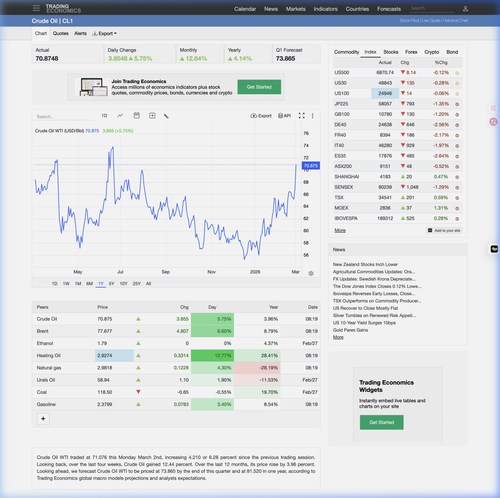Viewport: 500px width, 498px height.
Task: Set chart range to 1M
Action: pyautogui.click(x=78, y=284)
